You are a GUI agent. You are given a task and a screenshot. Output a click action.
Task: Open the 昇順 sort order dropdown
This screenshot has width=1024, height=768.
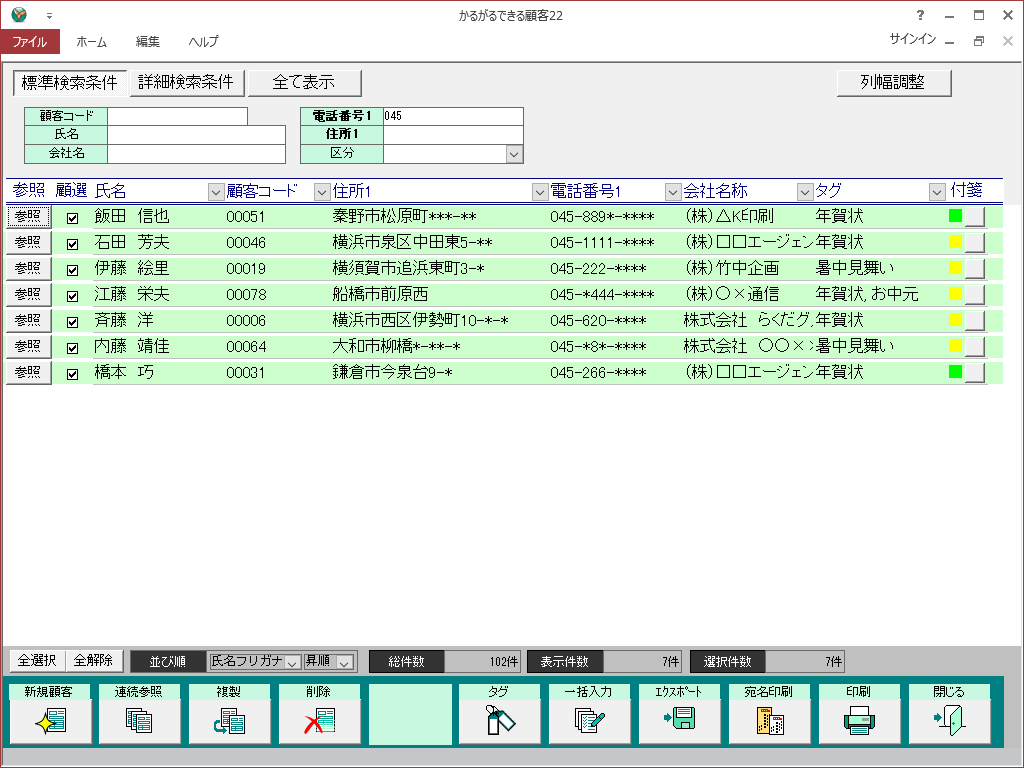345,662
